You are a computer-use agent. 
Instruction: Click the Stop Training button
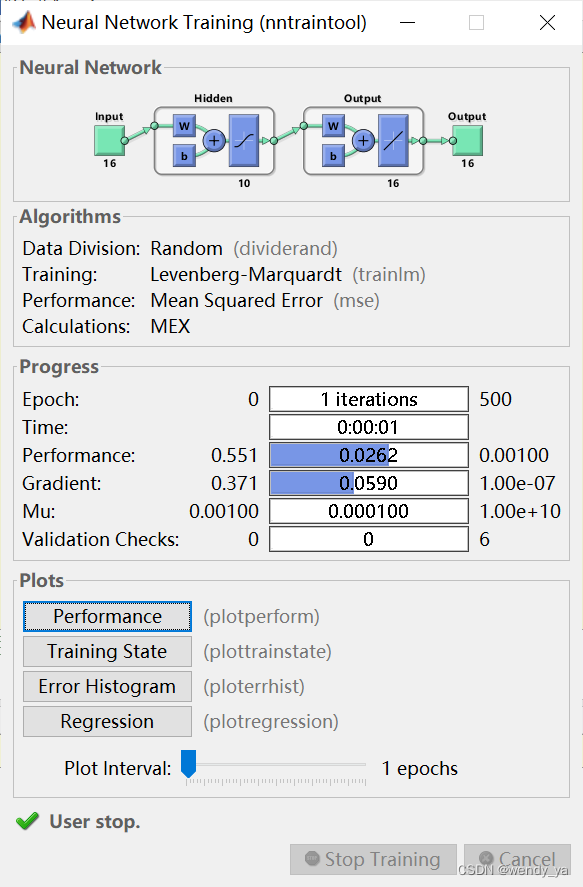pos(373,859)
